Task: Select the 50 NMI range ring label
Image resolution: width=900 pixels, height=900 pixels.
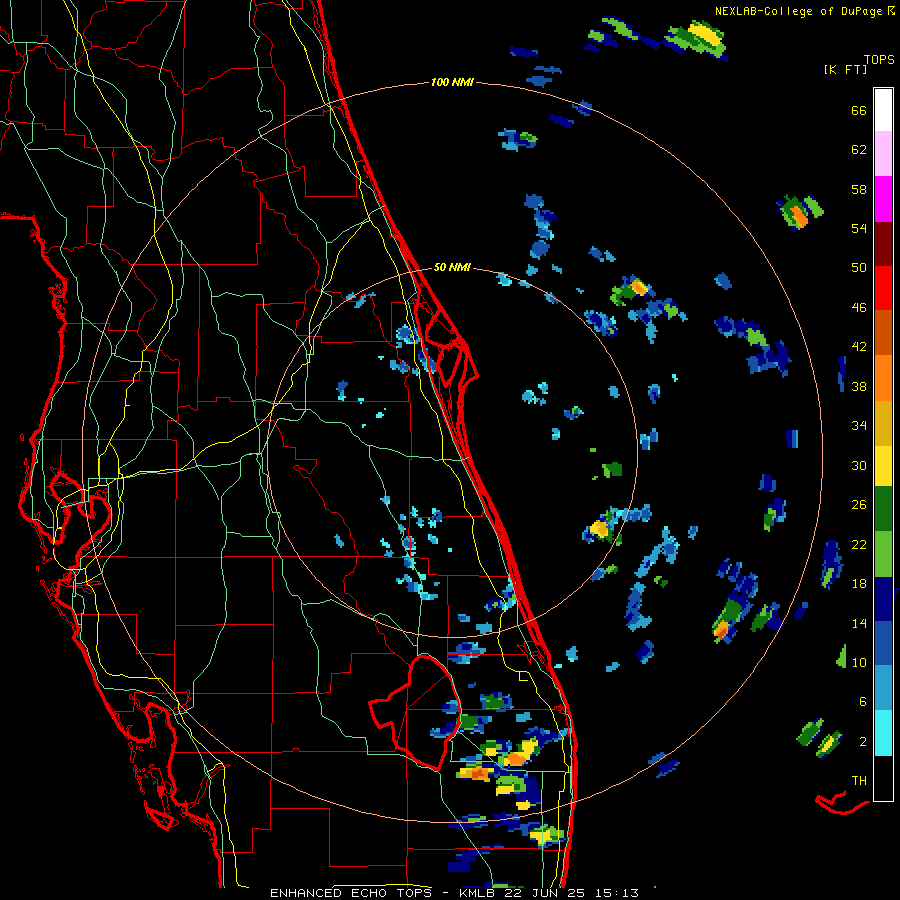Action: (x=452, y=267)
